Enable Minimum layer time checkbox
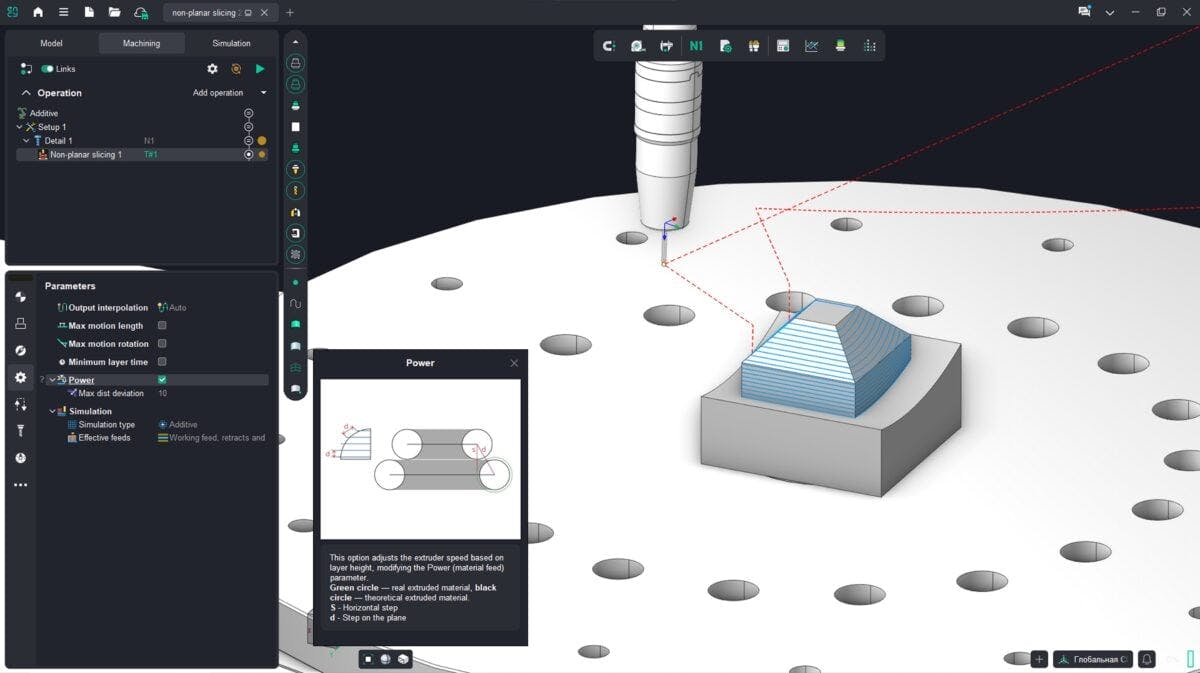1200x673 pixels. pyautogui.click(x=162, y=362)
